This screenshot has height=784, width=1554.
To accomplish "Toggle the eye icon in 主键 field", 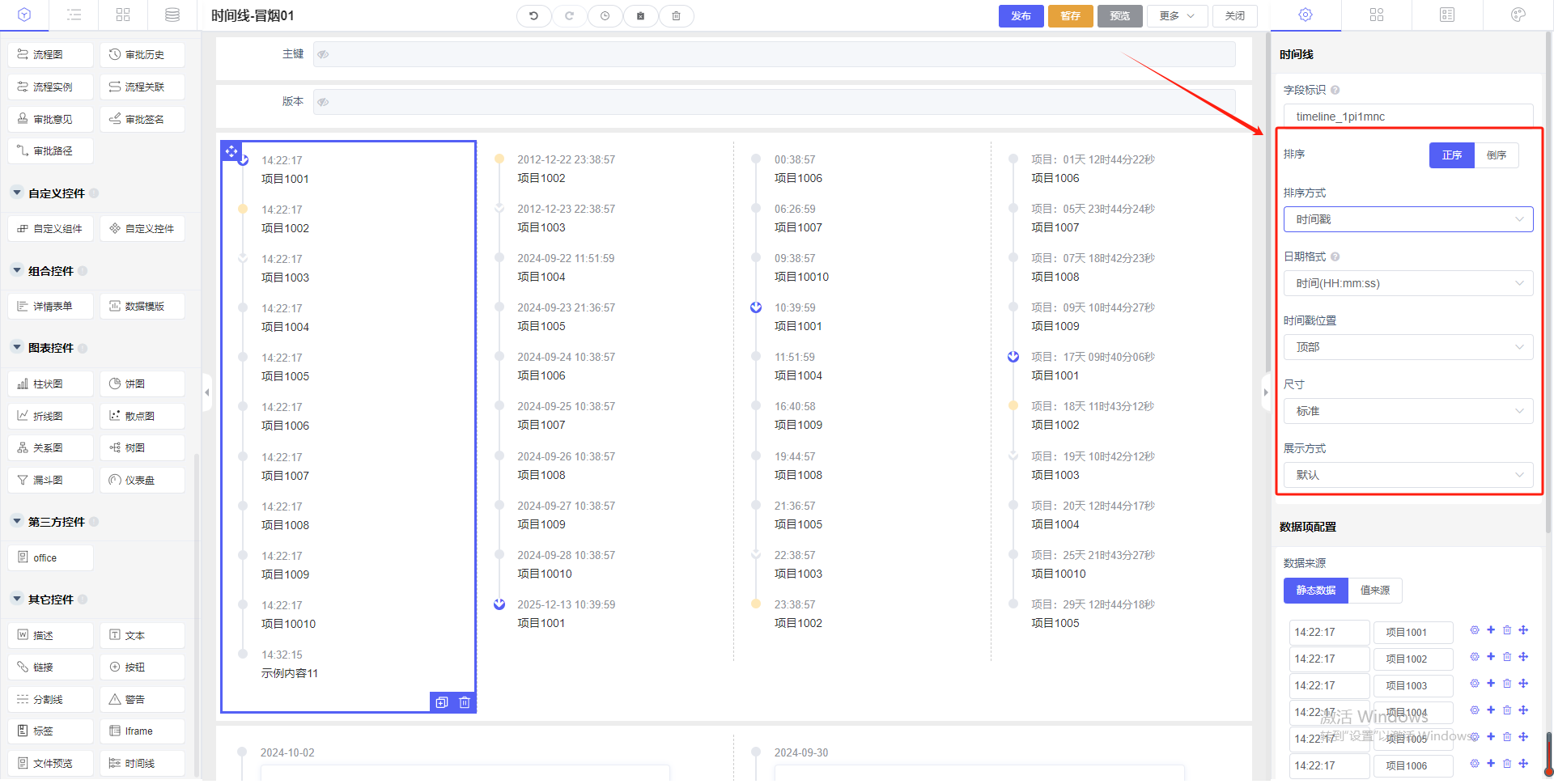I will click(323, 54).
